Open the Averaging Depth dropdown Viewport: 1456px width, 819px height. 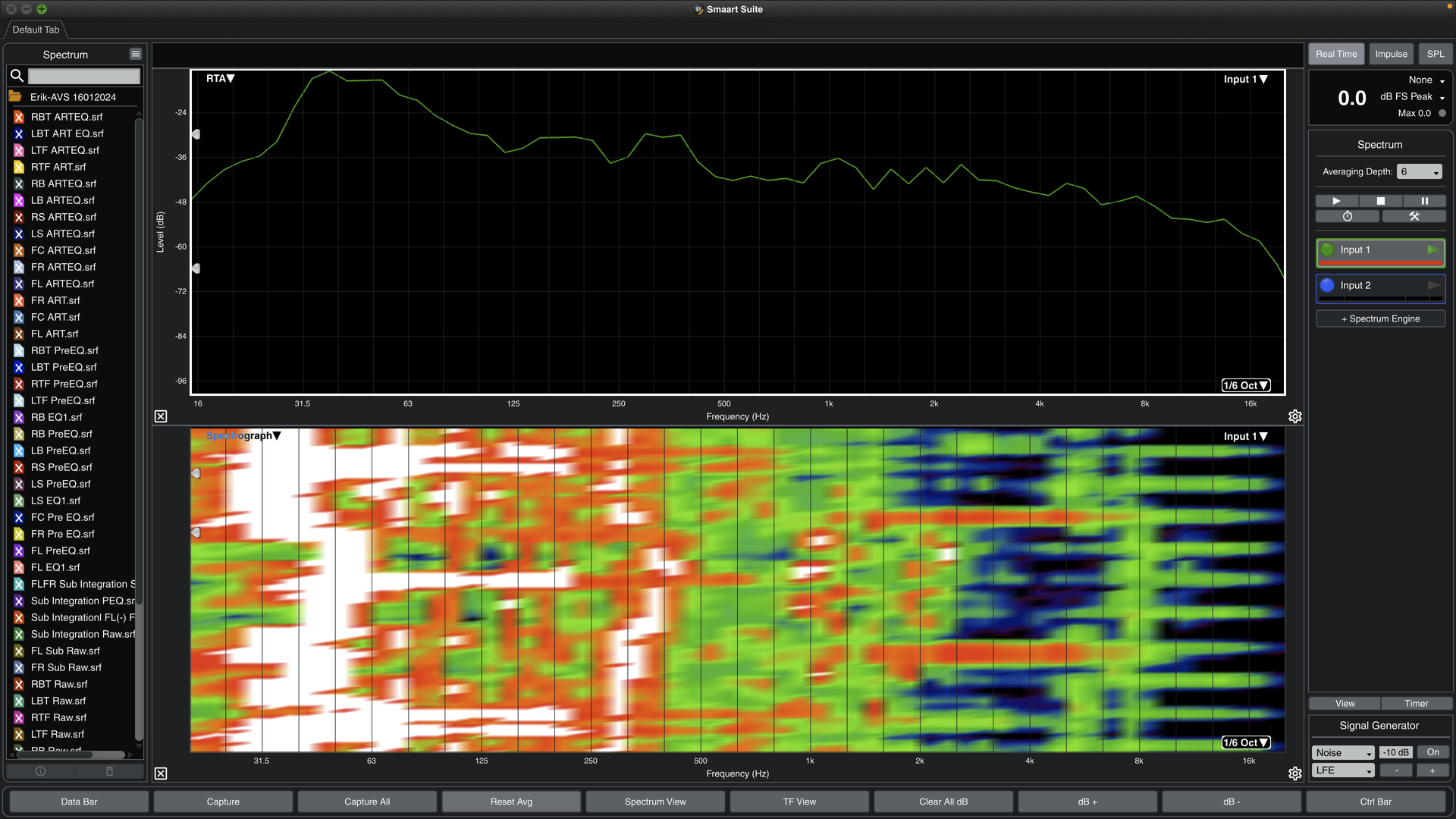point(1420,172)
